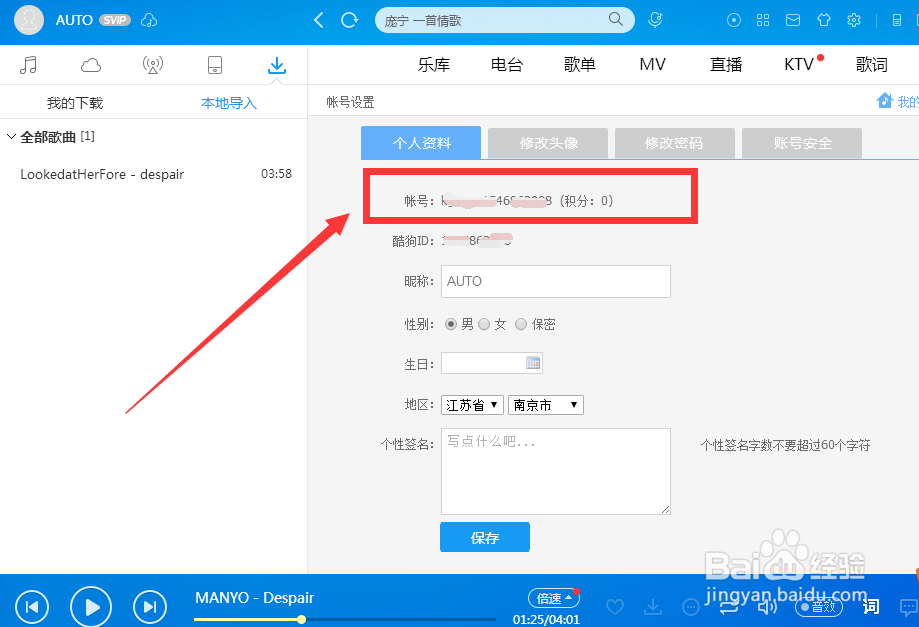919x627 pixels.
Task: Open the 我的下载 tab
Action: [75, 103]
